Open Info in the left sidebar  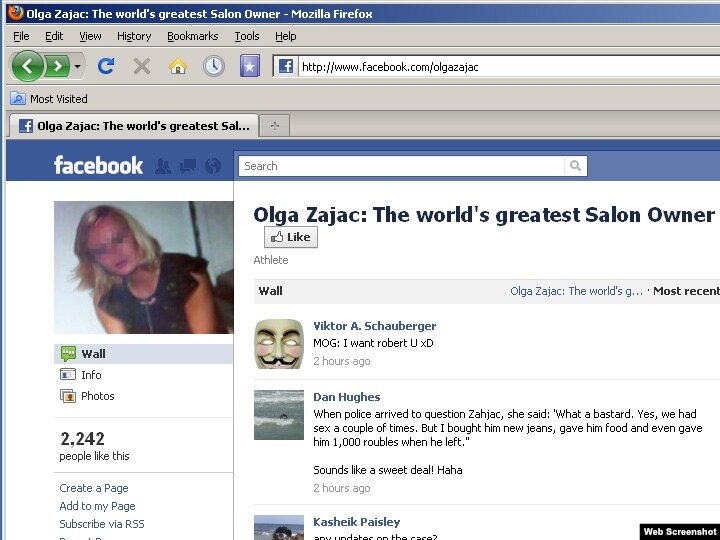click(91, 375)
